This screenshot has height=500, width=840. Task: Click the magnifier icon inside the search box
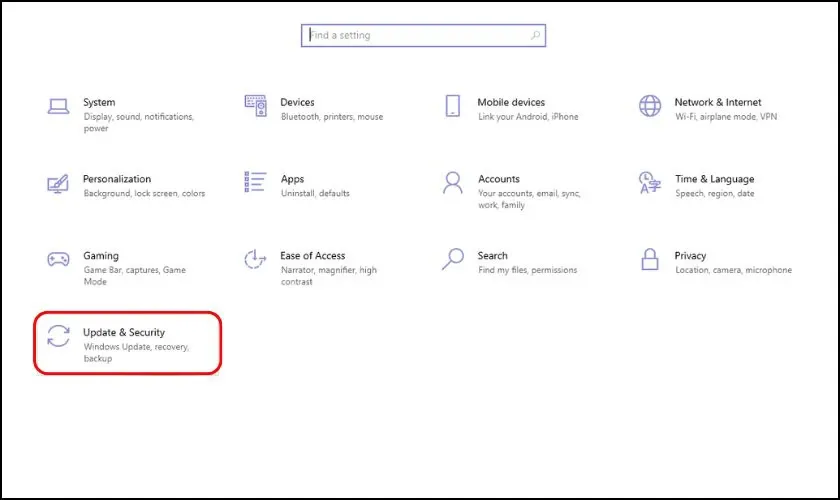click(x=536, y=36)
